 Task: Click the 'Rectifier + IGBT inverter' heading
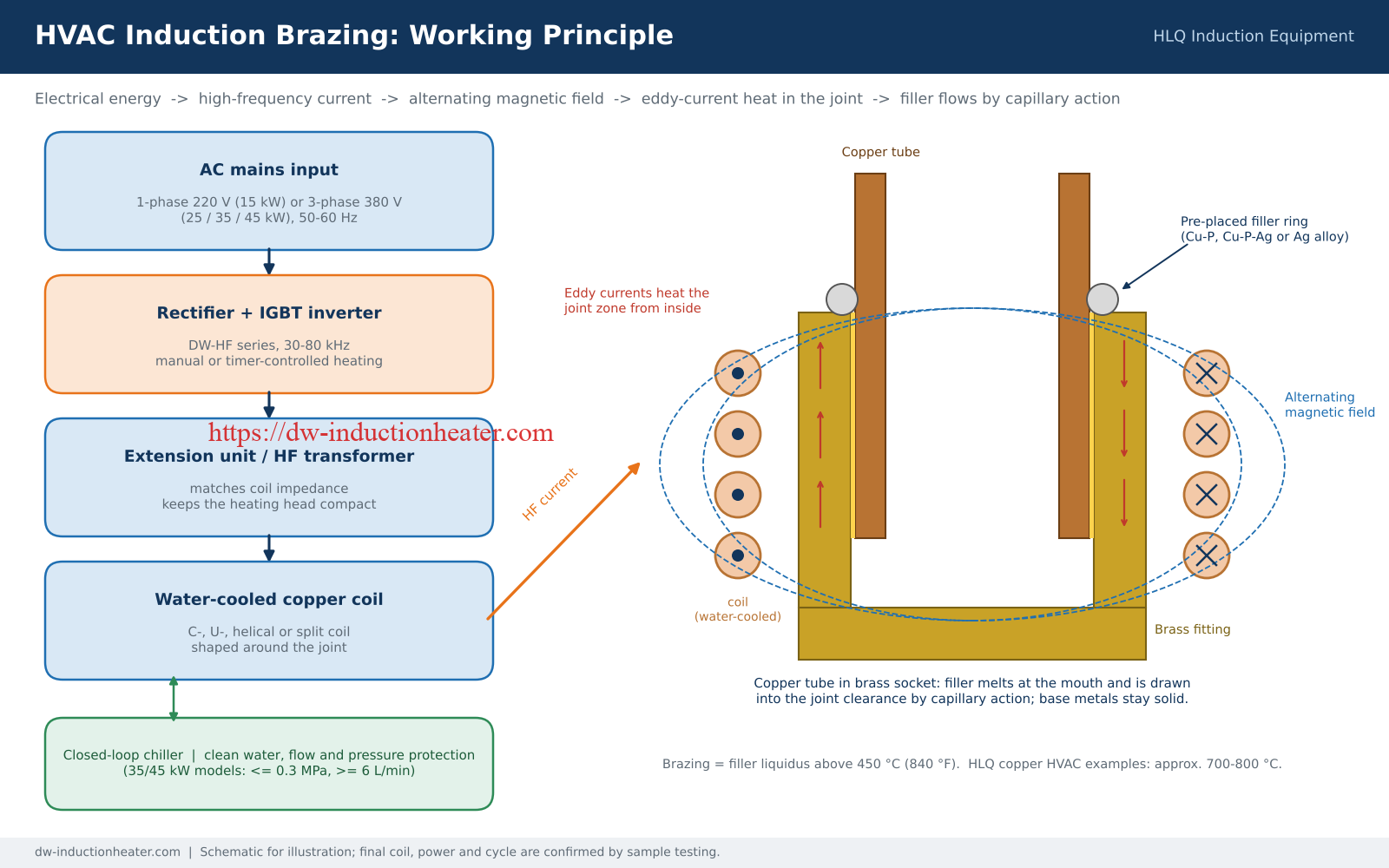[x=269, y=313]
